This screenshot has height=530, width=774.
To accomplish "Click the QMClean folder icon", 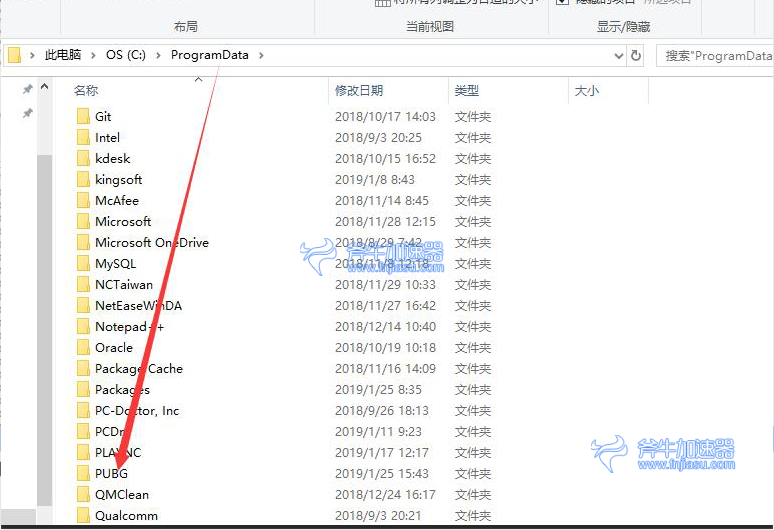I will (83, 494).
